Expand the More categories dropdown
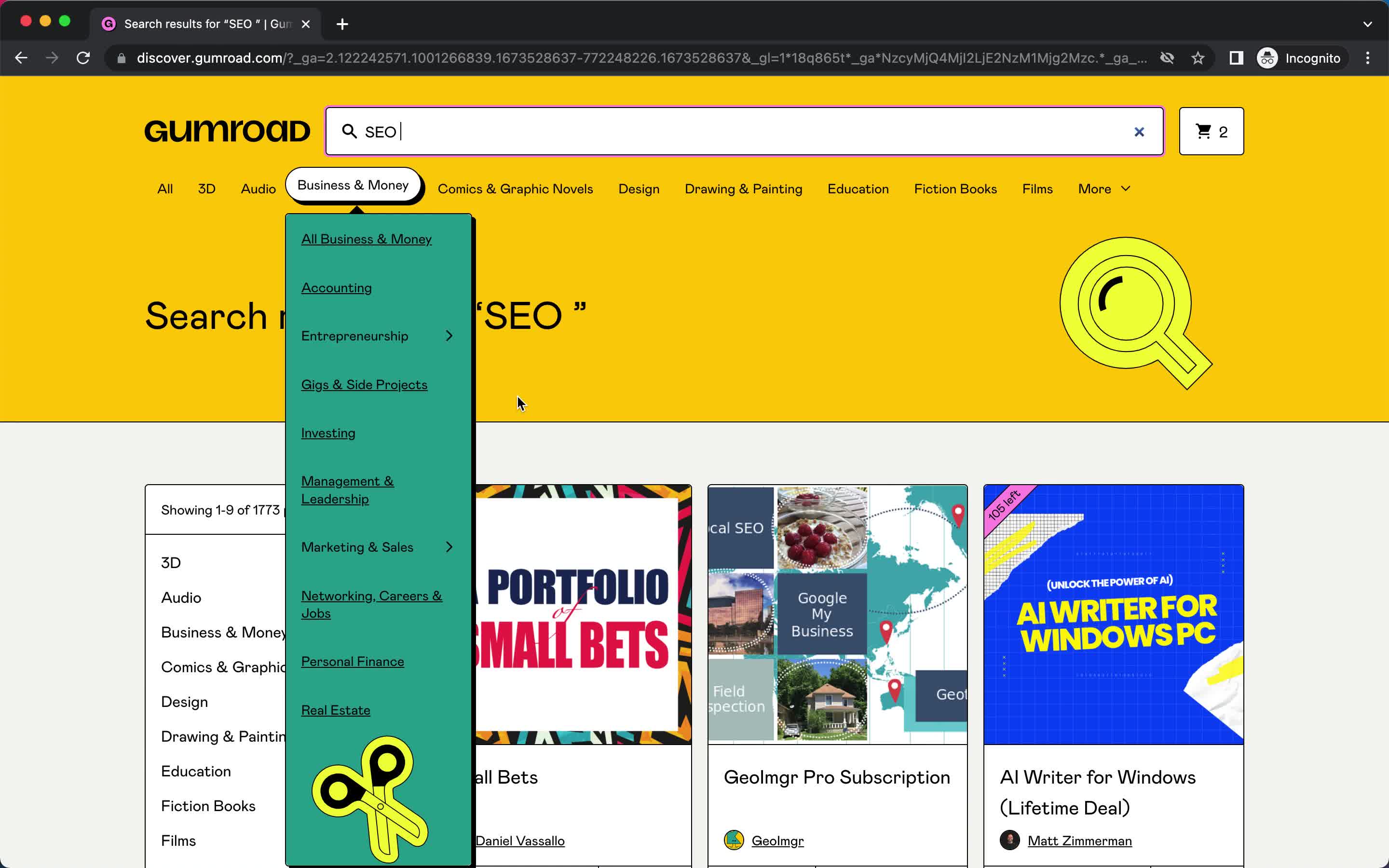1389x868 pixels. pos(1104,189)
